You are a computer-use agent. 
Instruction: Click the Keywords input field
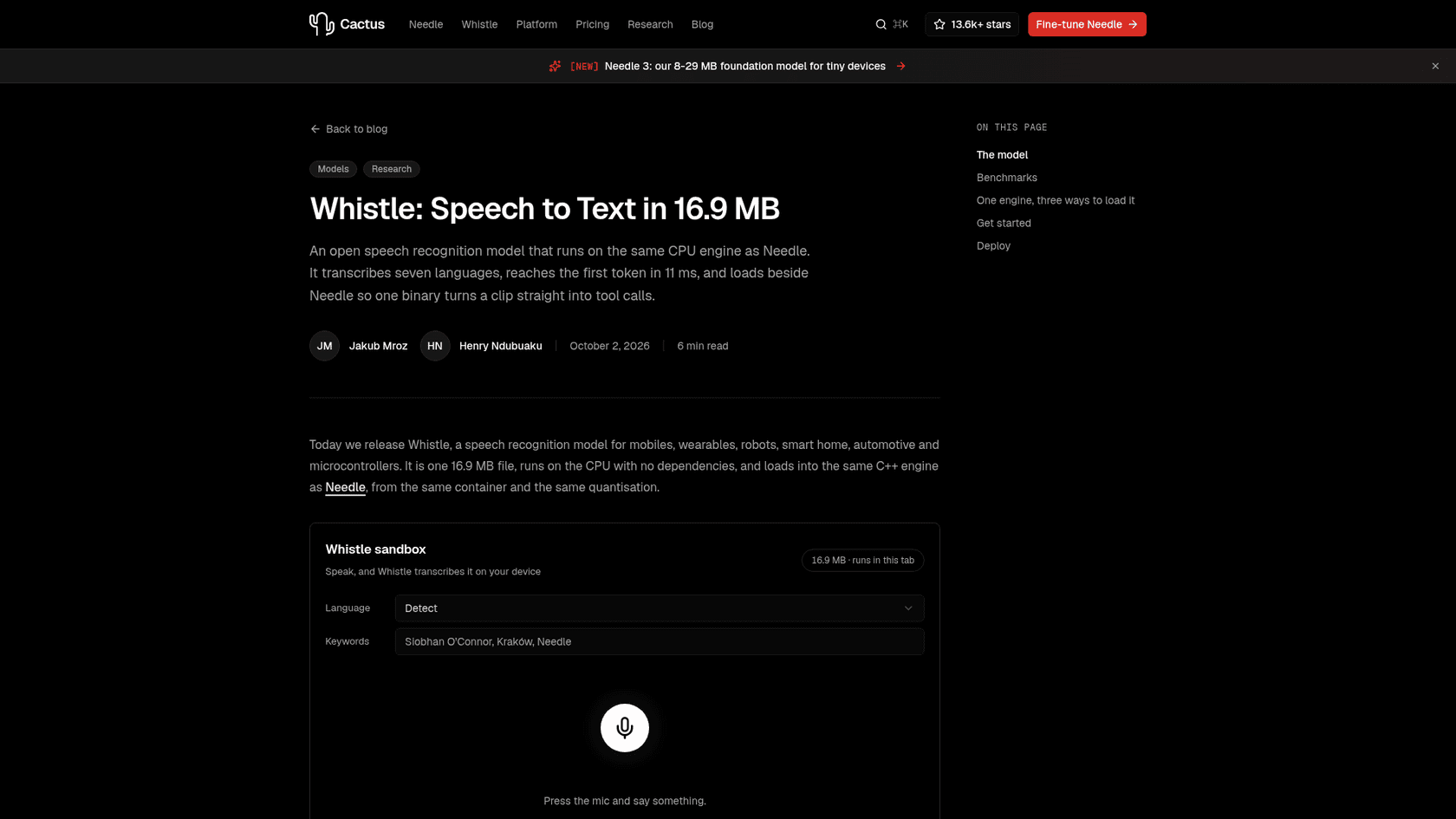660,641
